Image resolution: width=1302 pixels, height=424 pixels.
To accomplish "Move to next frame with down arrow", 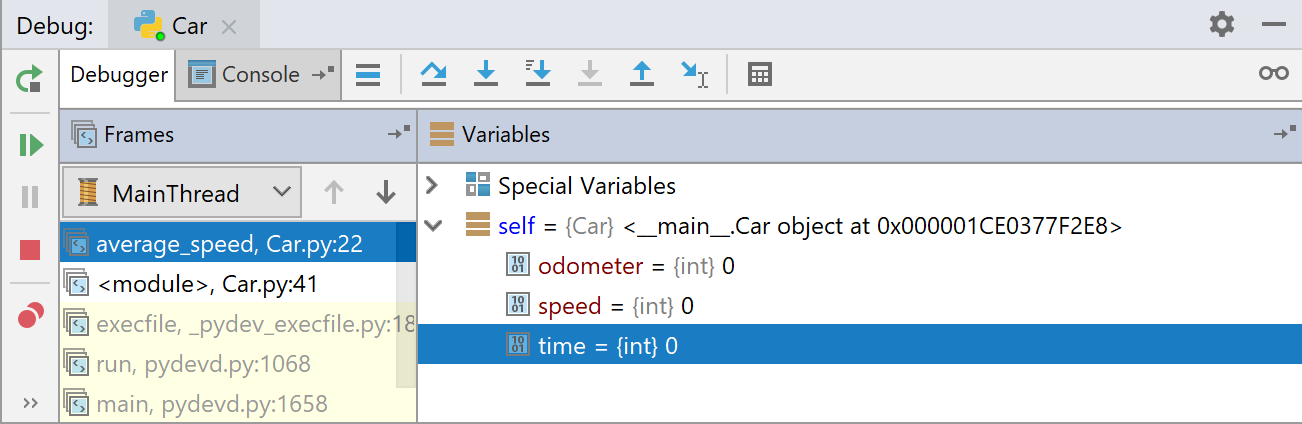I will click(x=385, y=193).
